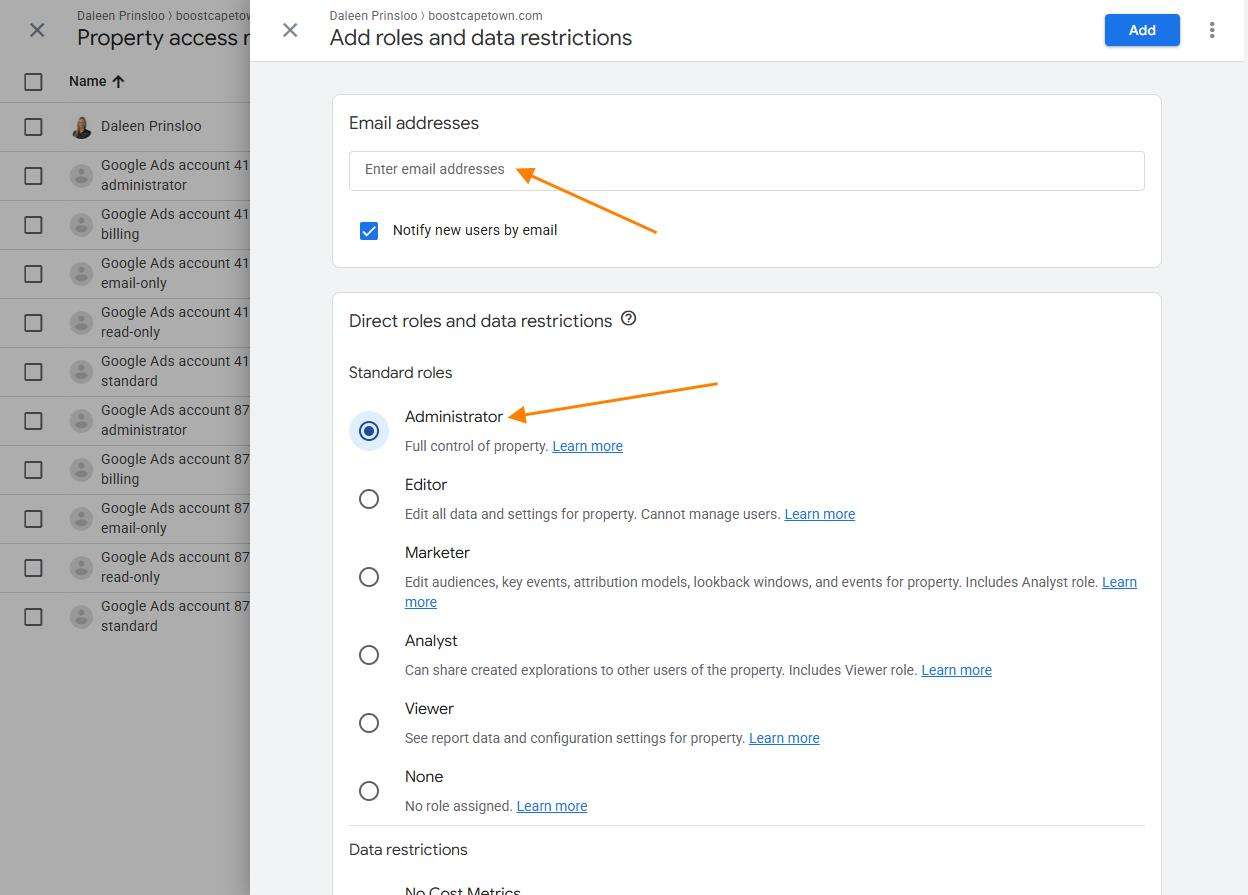Check box for Google Ads account 41 read-only

click(33, 323)
